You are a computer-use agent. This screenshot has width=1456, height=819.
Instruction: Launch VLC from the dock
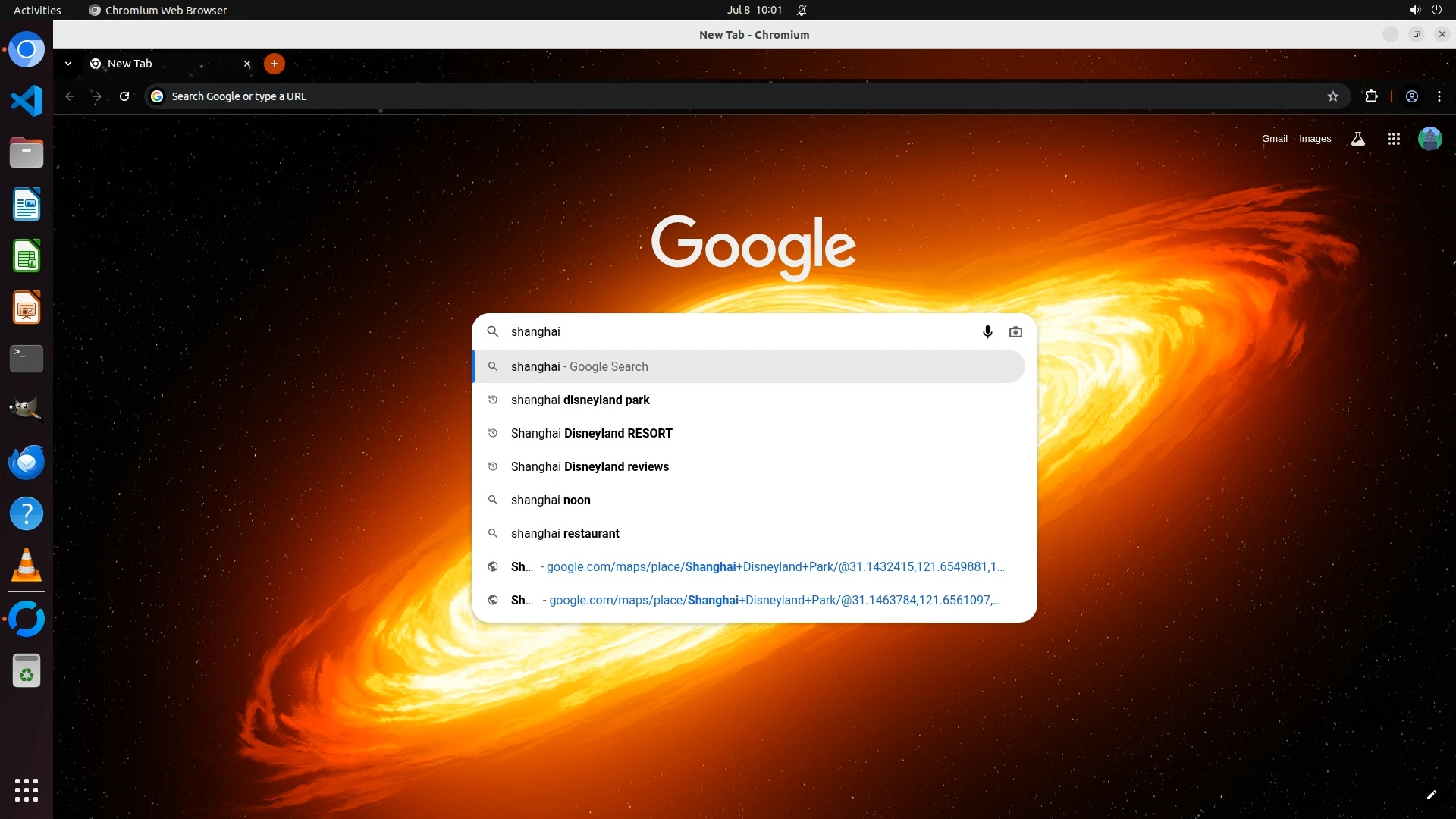[27, 566]
